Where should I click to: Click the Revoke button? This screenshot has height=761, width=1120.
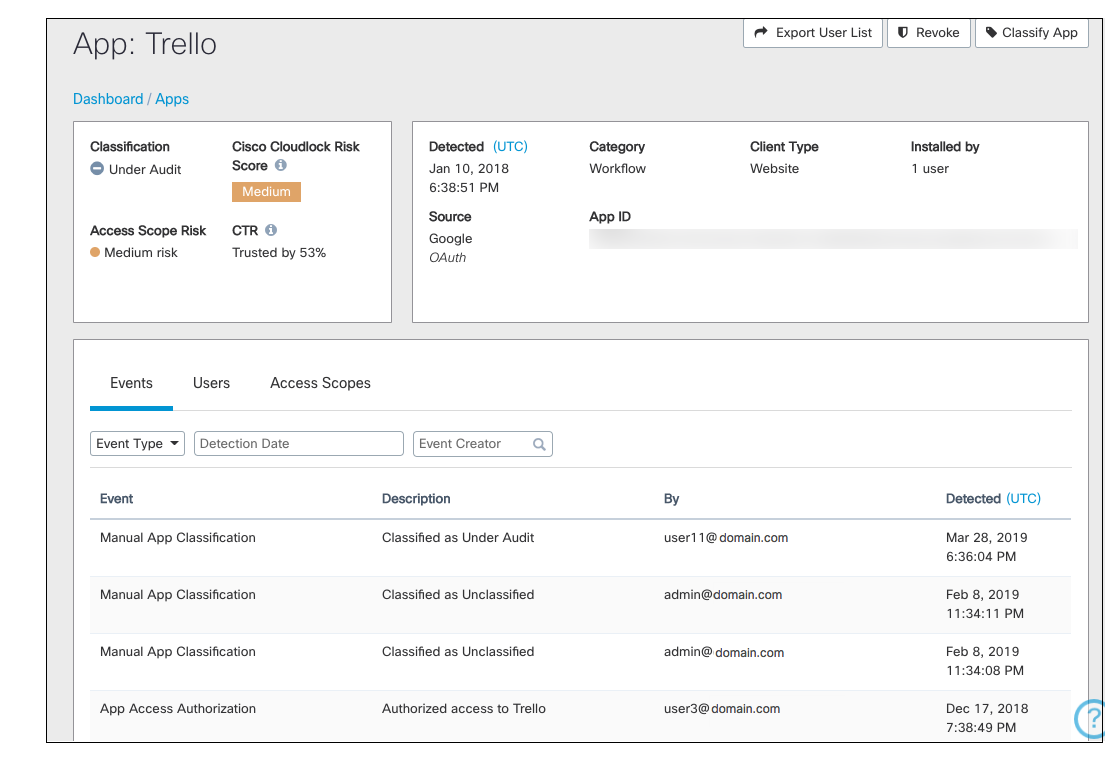[929, 33]
